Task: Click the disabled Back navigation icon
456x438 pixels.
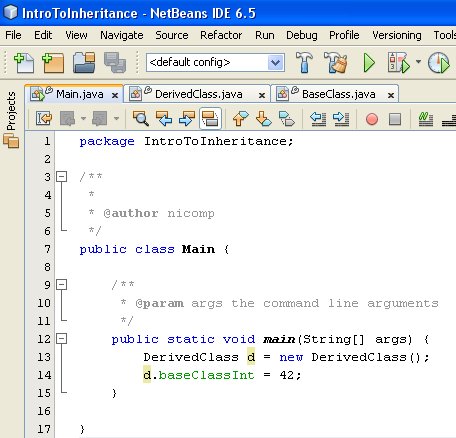Action: coord(67,118)
